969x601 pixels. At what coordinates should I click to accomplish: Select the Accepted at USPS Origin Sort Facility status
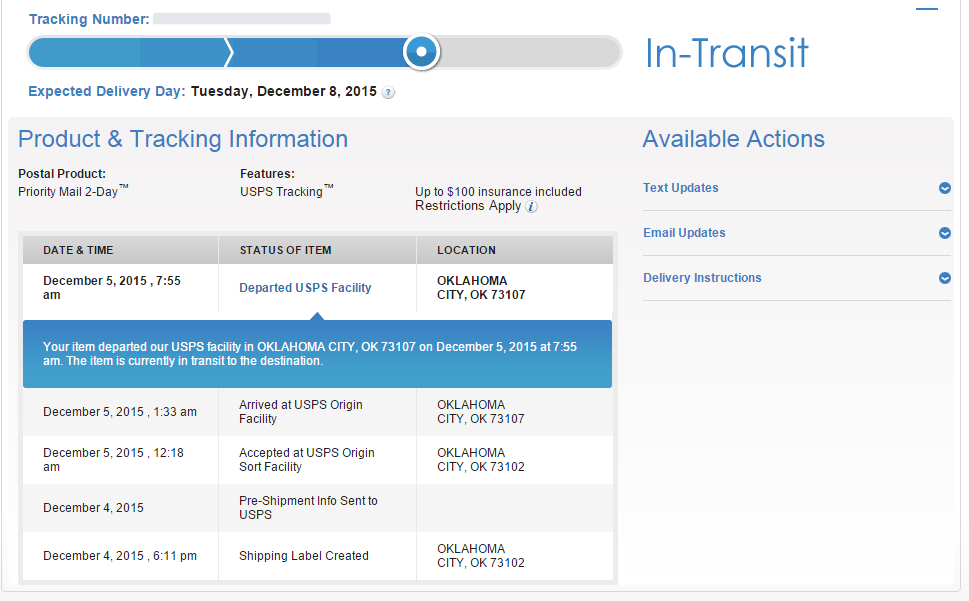[307, 460]
